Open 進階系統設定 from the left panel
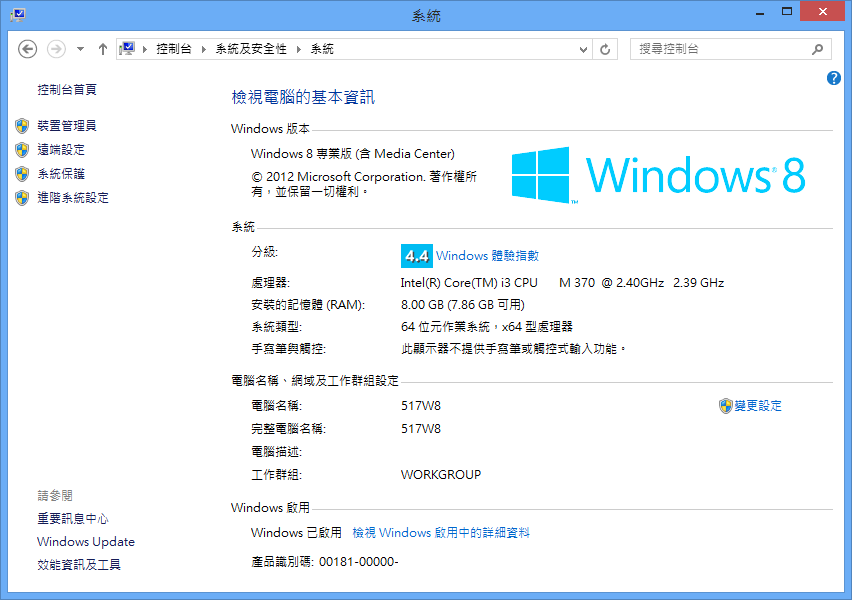Viewport: 852px width, 600px height. 73,198
